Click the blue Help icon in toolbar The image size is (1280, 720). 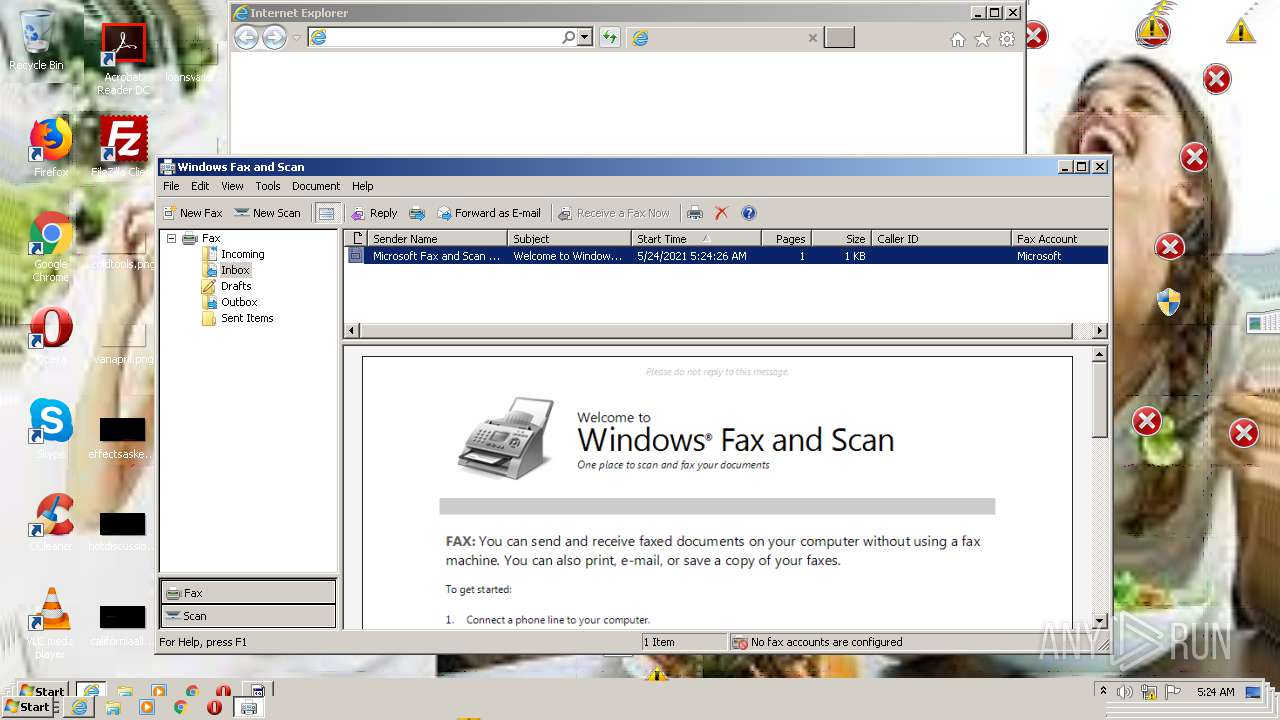pos(749,213)
